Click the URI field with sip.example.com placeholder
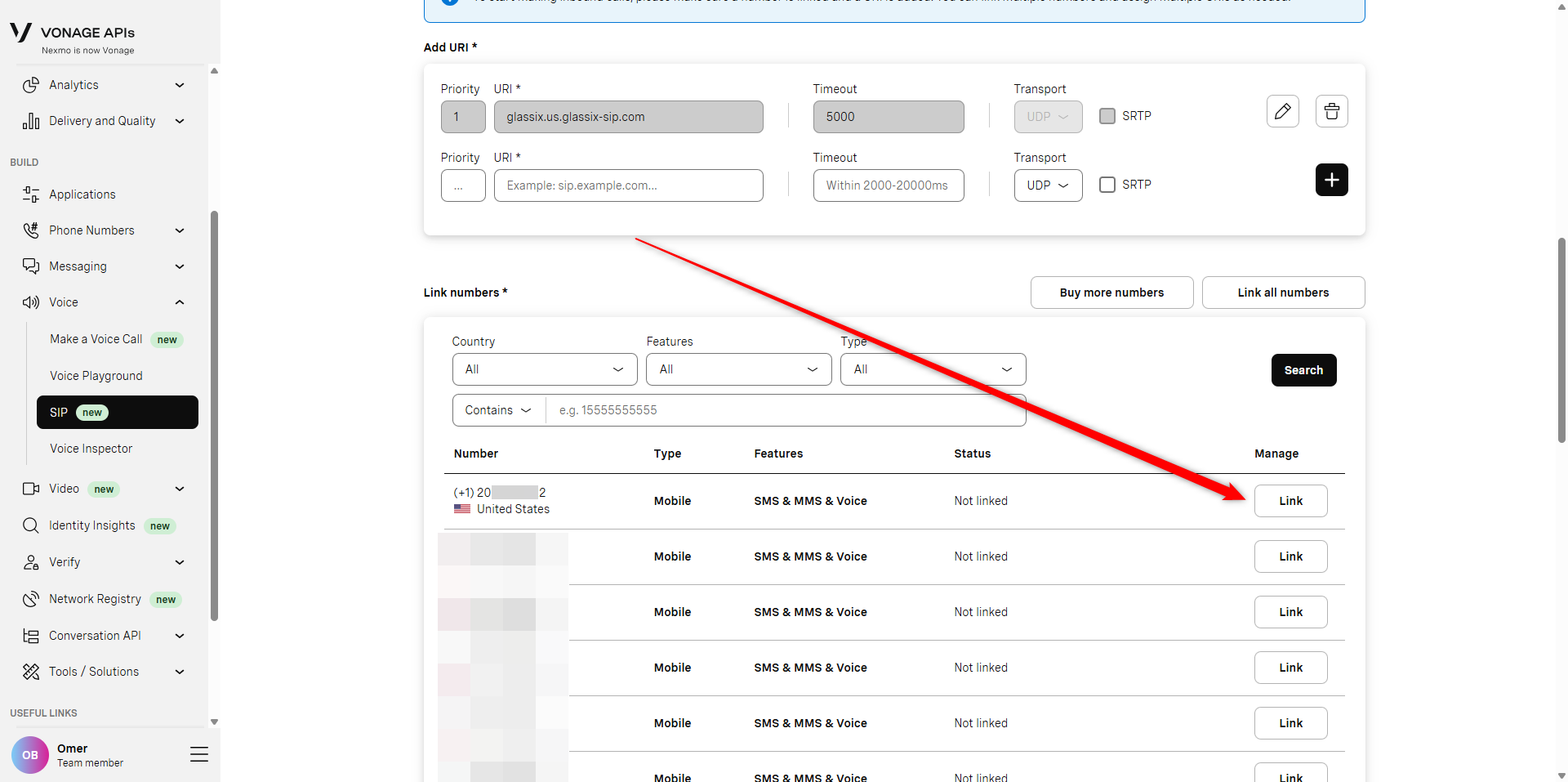The image size is (1568, 782). (629, 185)
